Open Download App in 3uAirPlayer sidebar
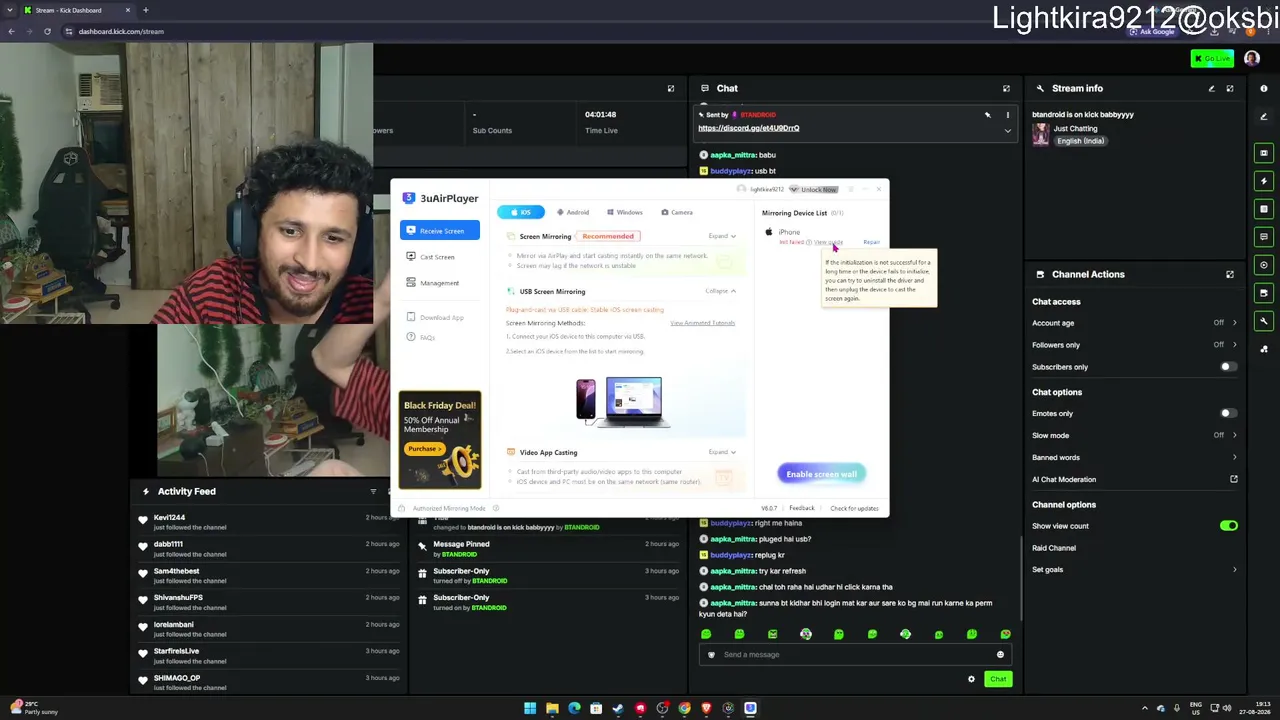1280x720 pixels. pyautogui.click(x=435, y=318)
